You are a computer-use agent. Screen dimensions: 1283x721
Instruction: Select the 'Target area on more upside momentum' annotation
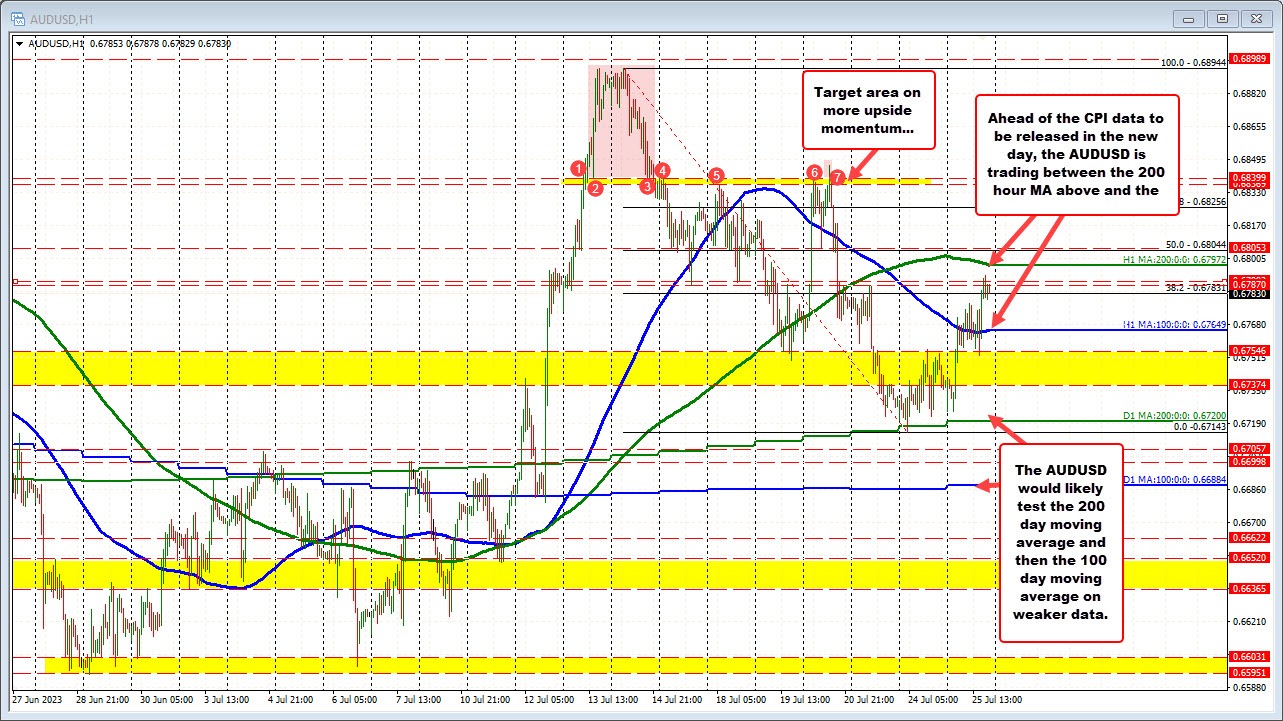[869, 110]
